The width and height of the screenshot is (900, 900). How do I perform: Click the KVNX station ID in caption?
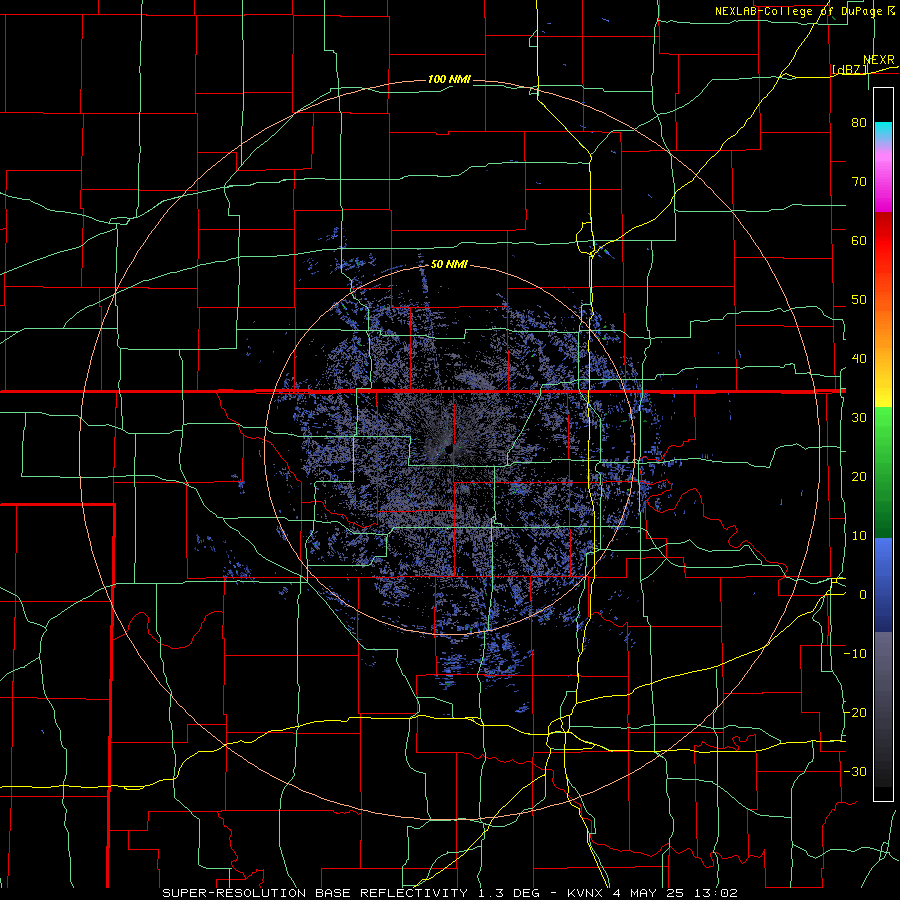click(x=585, y=893)
